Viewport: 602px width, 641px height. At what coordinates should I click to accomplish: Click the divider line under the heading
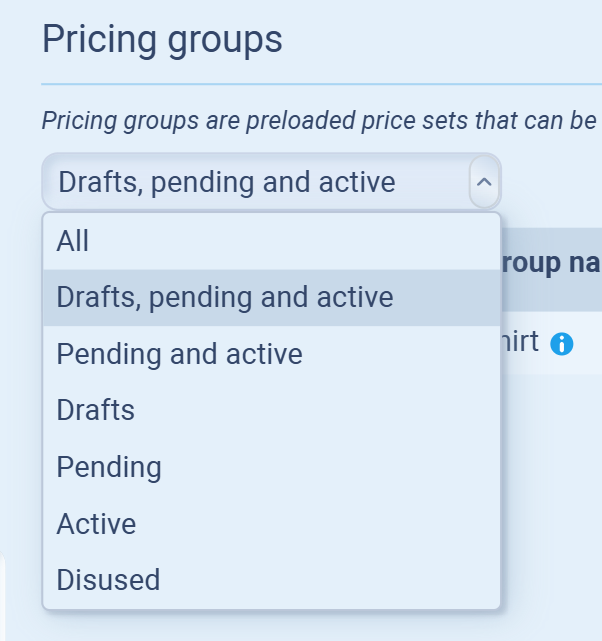click(x=320, y=85)
